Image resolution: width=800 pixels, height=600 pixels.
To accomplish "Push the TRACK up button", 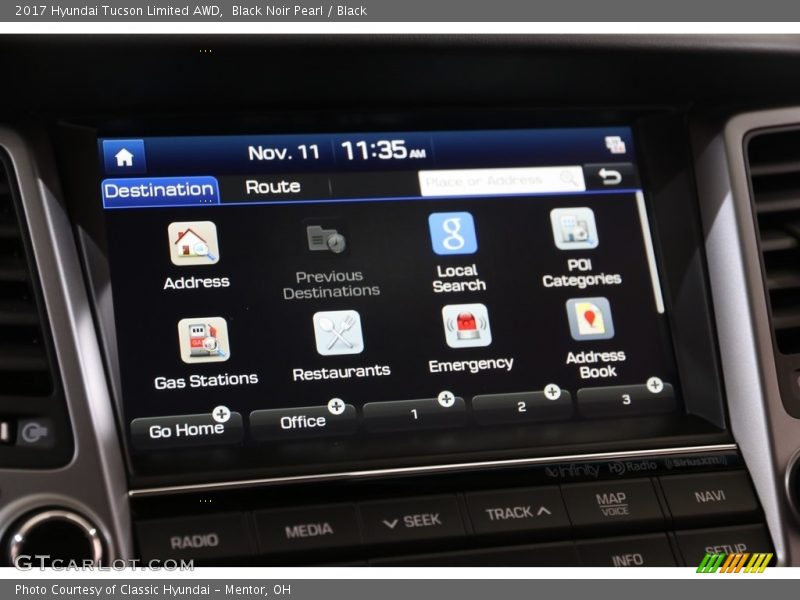I will pos(517,512).
